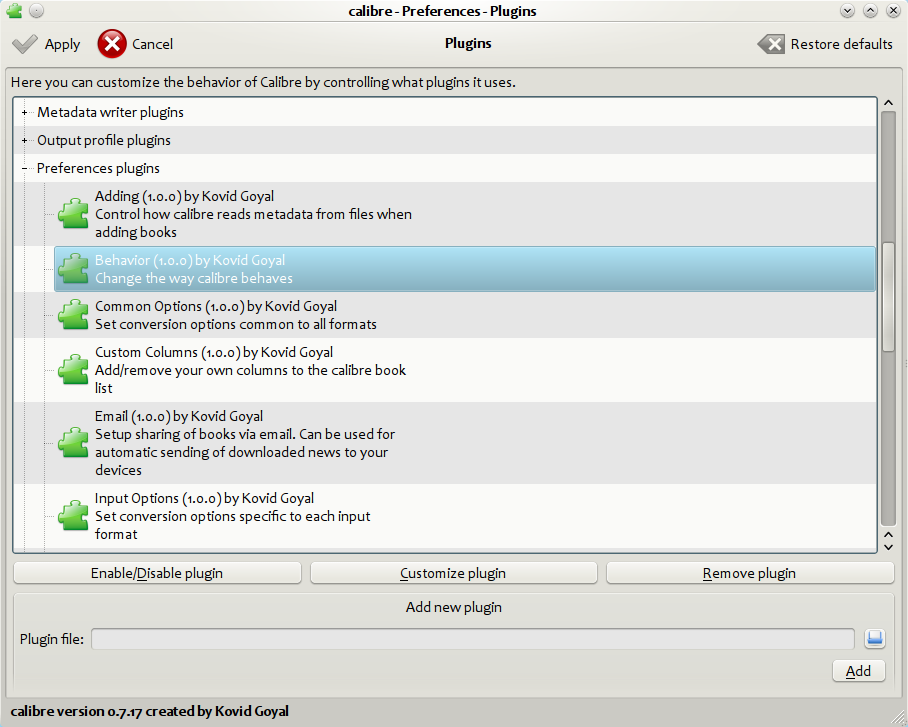Click the calibre icon in title bar

[x=14, y=10]
